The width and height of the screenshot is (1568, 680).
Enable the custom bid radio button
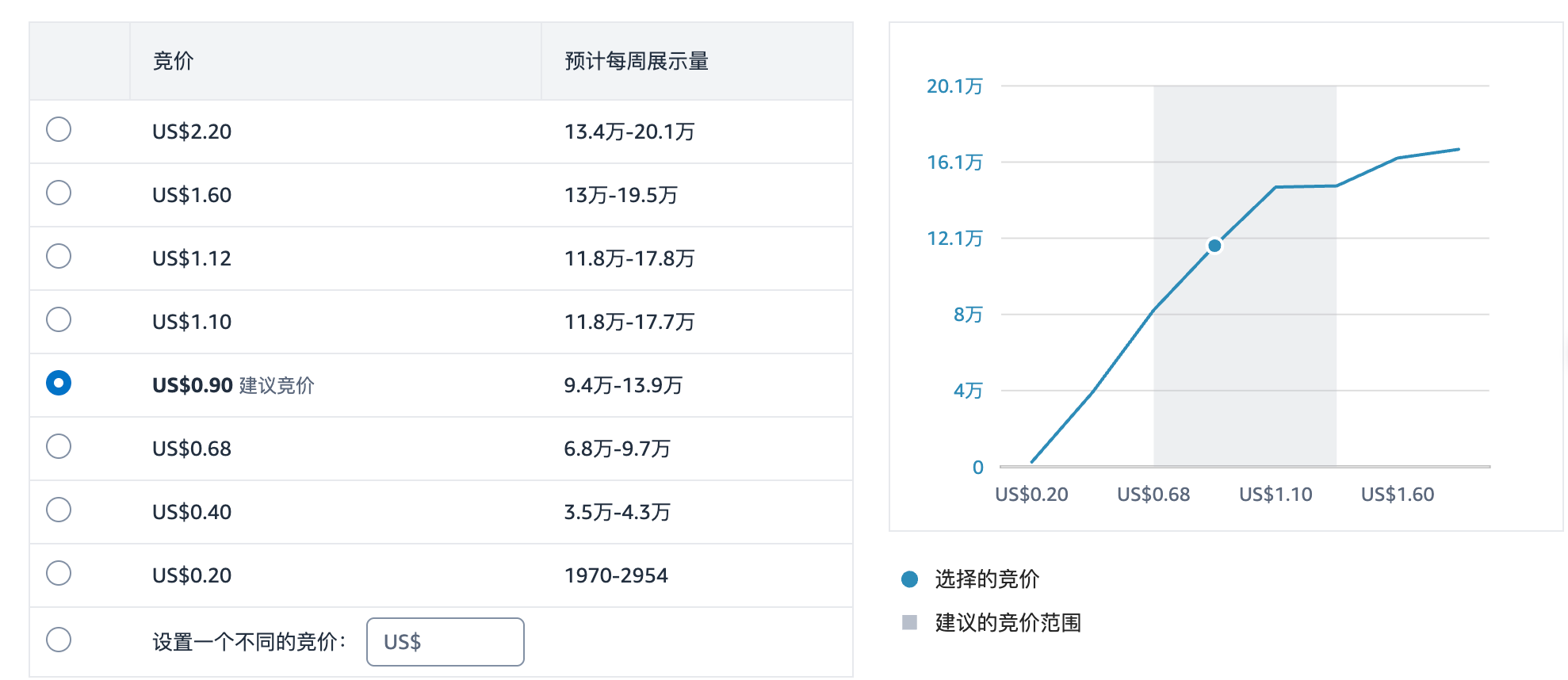coord(59,640)
